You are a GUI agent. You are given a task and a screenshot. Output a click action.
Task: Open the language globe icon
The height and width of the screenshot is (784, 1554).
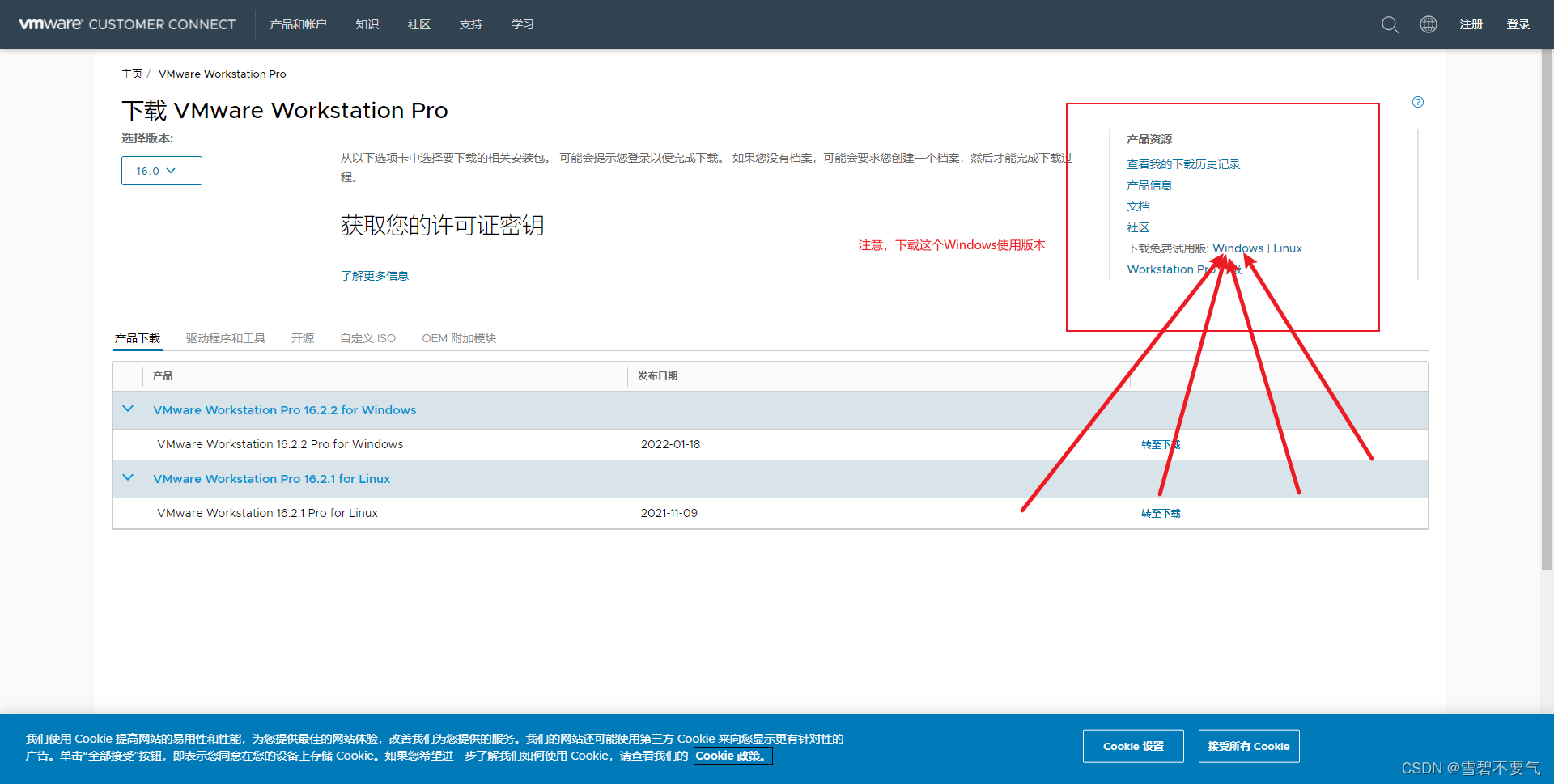pos(1429,24)
